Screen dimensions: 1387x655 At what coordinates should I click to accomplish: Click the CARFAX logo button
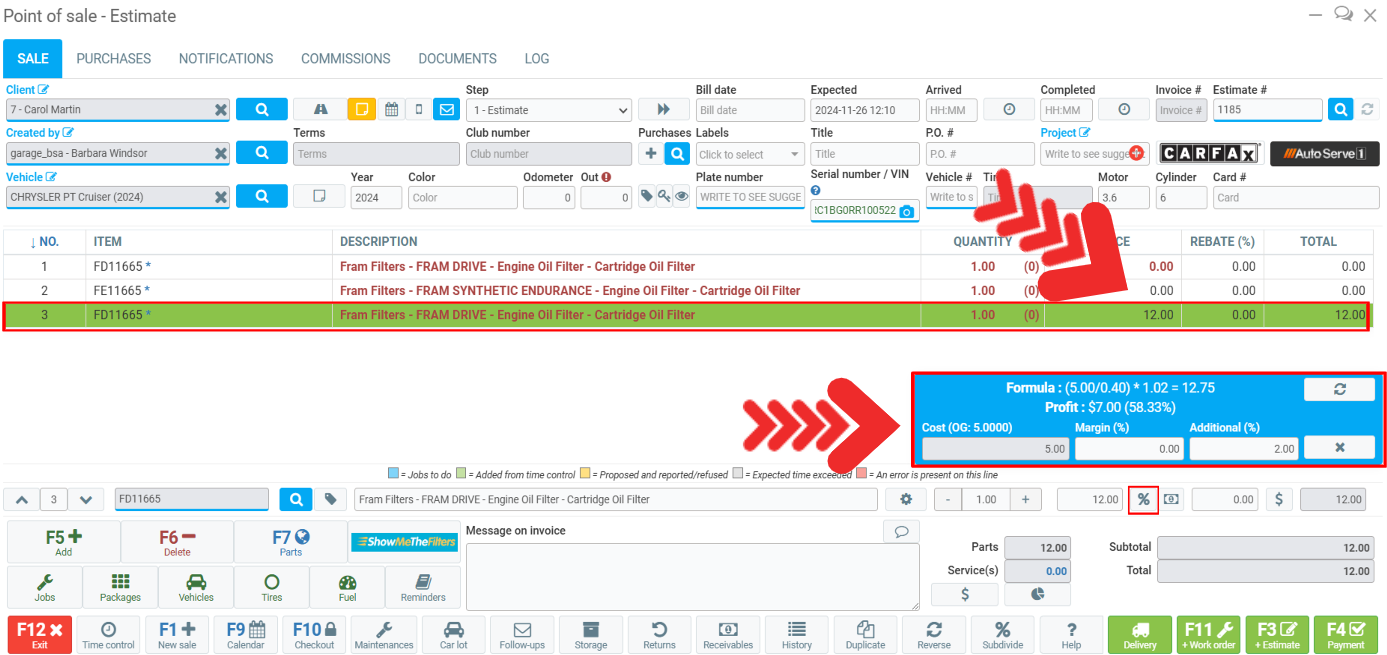1210,154
